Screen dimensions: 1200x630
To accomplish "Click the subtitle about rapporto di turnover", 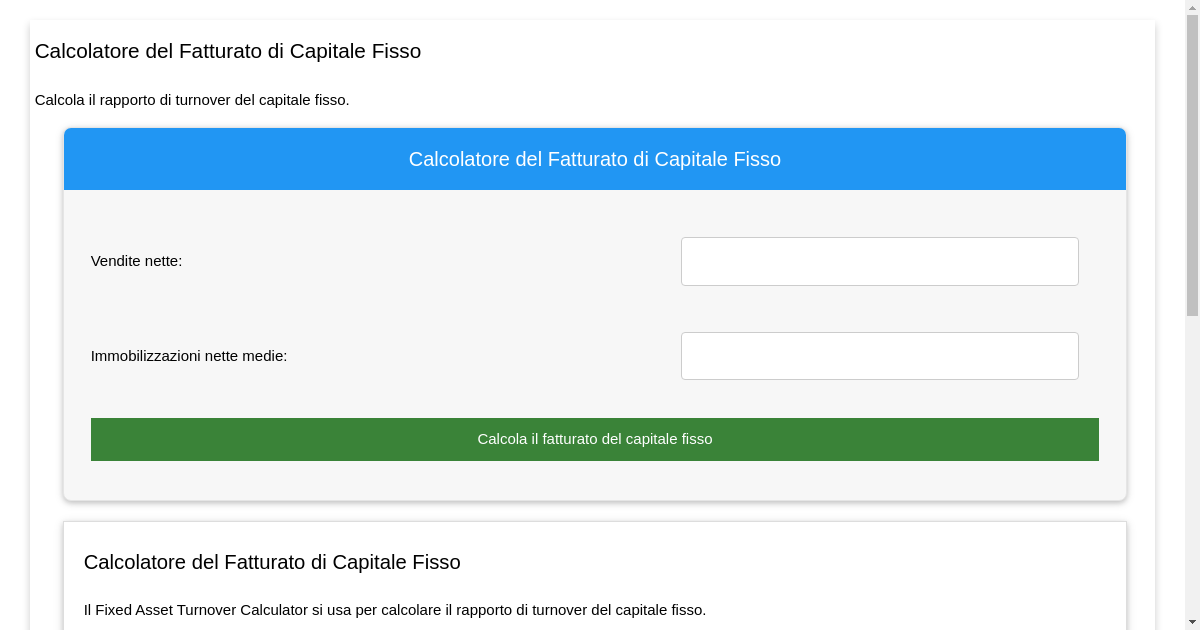I will 192,100.
